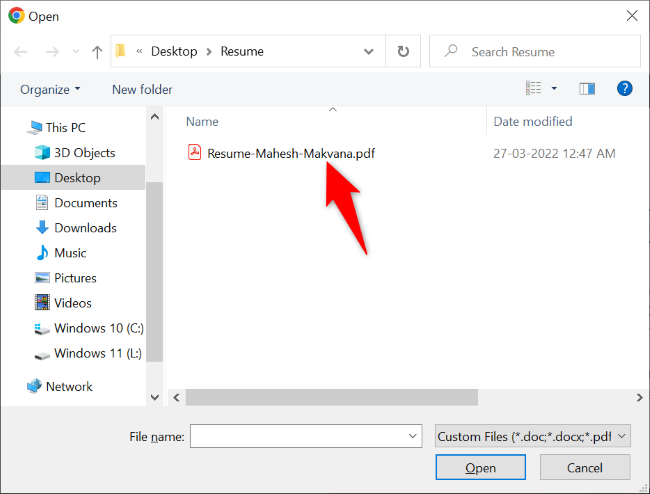Click the Windows 10 drive icon

coord(42,329)
